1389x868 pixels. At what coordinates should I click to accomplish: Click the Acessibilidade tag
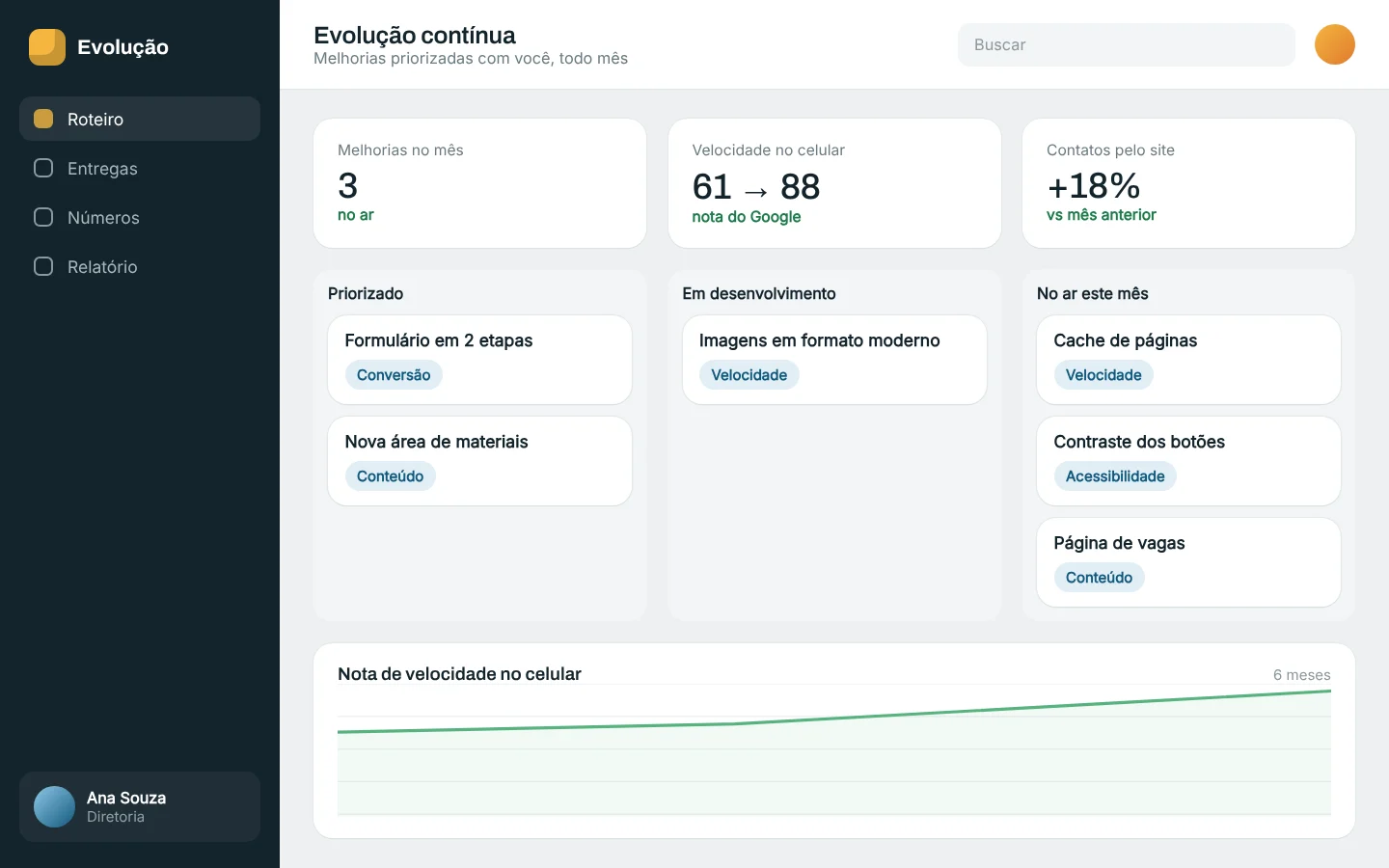coord(1115,476)
